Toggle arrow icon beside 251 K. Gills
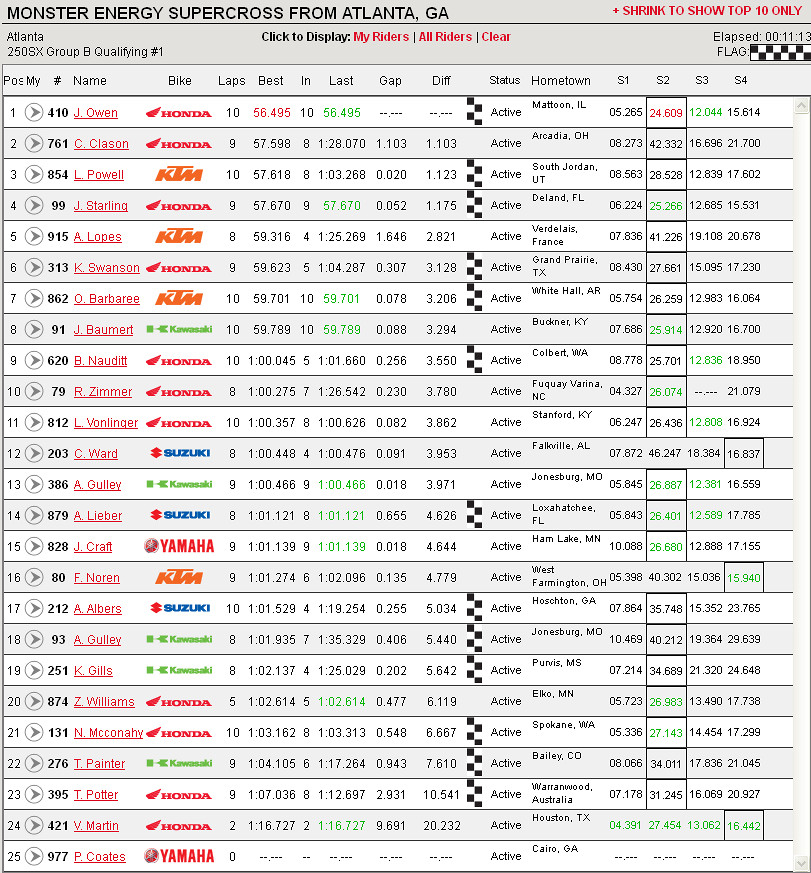811x873 pixels. pos(34,670)
